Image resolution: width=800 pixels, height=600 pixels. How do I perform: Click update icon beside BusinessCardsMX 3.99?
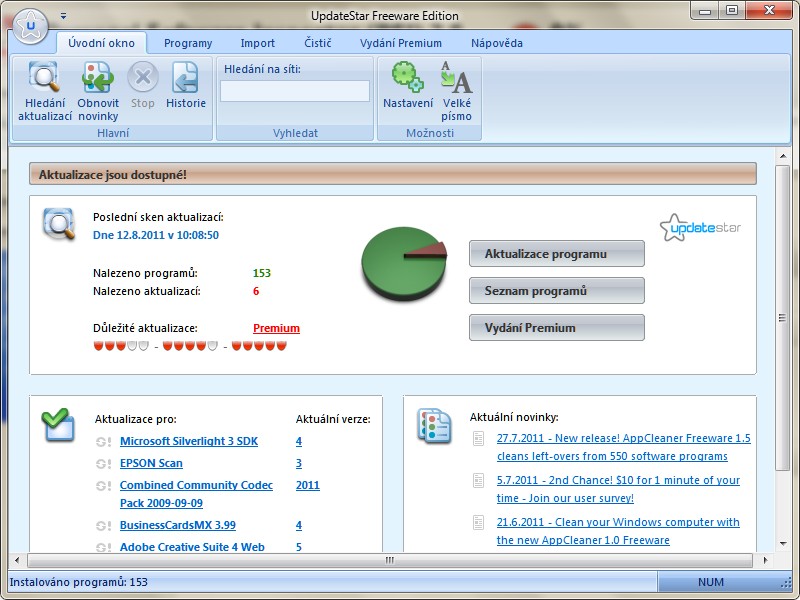pyautogui.click(x=104, y=526)
